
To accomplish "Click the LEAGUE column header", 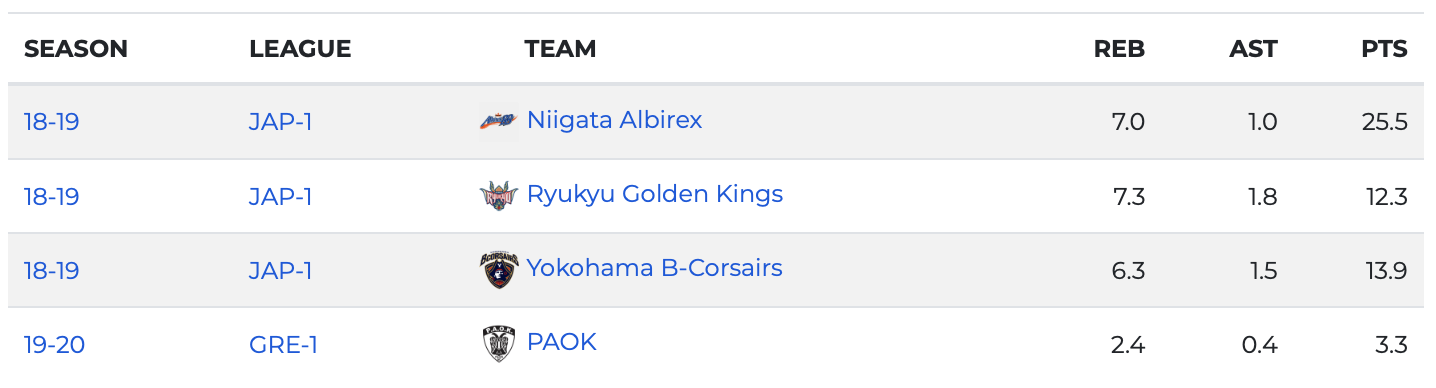I will [300, 49].
